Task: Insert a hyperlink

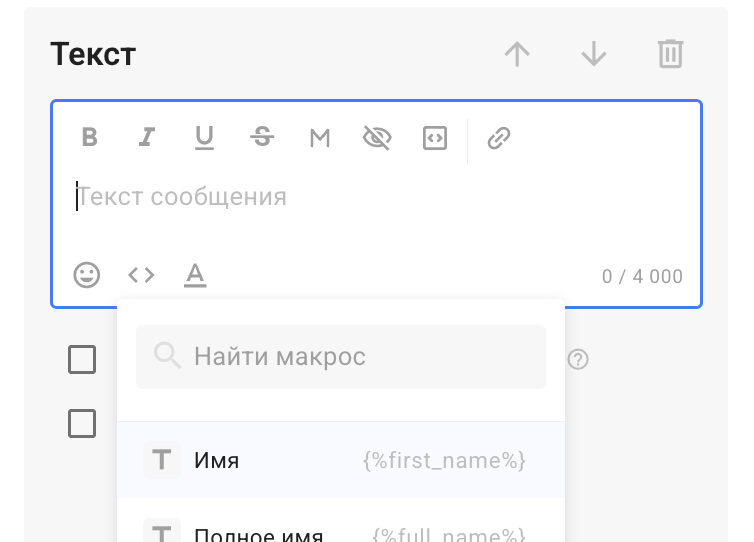Action: pyautogui.click(x=499, y=138)
